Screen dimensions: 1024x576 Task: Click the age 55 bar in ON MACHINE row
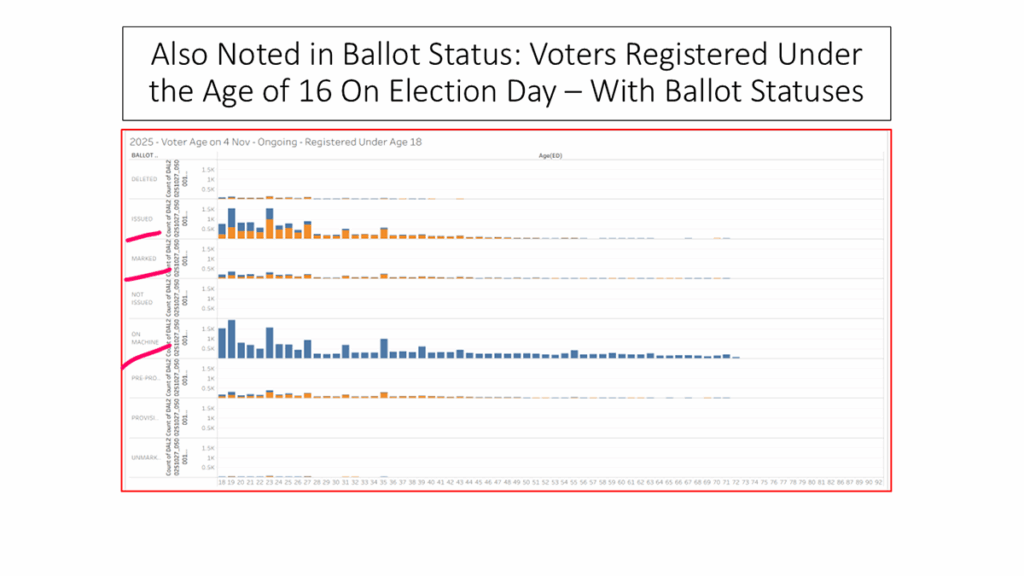tap(574, 354)
